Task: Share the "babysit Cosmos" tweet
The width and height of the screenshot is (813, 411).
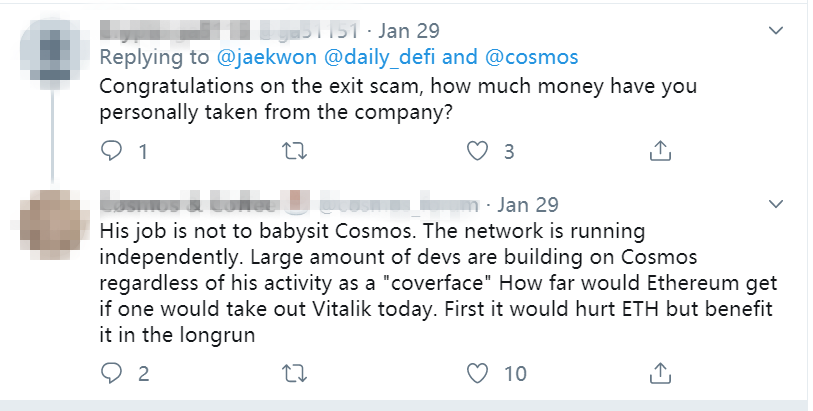Action: (660, 374)
